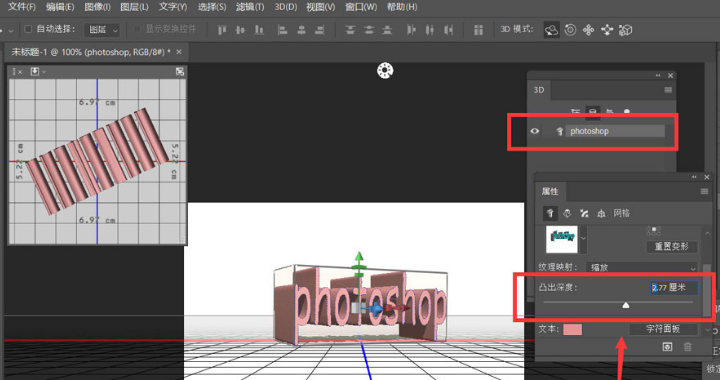The width and height of the screenshot is (720, 380).
Task: Align right edges icon
Action: [x=320, y=30]
